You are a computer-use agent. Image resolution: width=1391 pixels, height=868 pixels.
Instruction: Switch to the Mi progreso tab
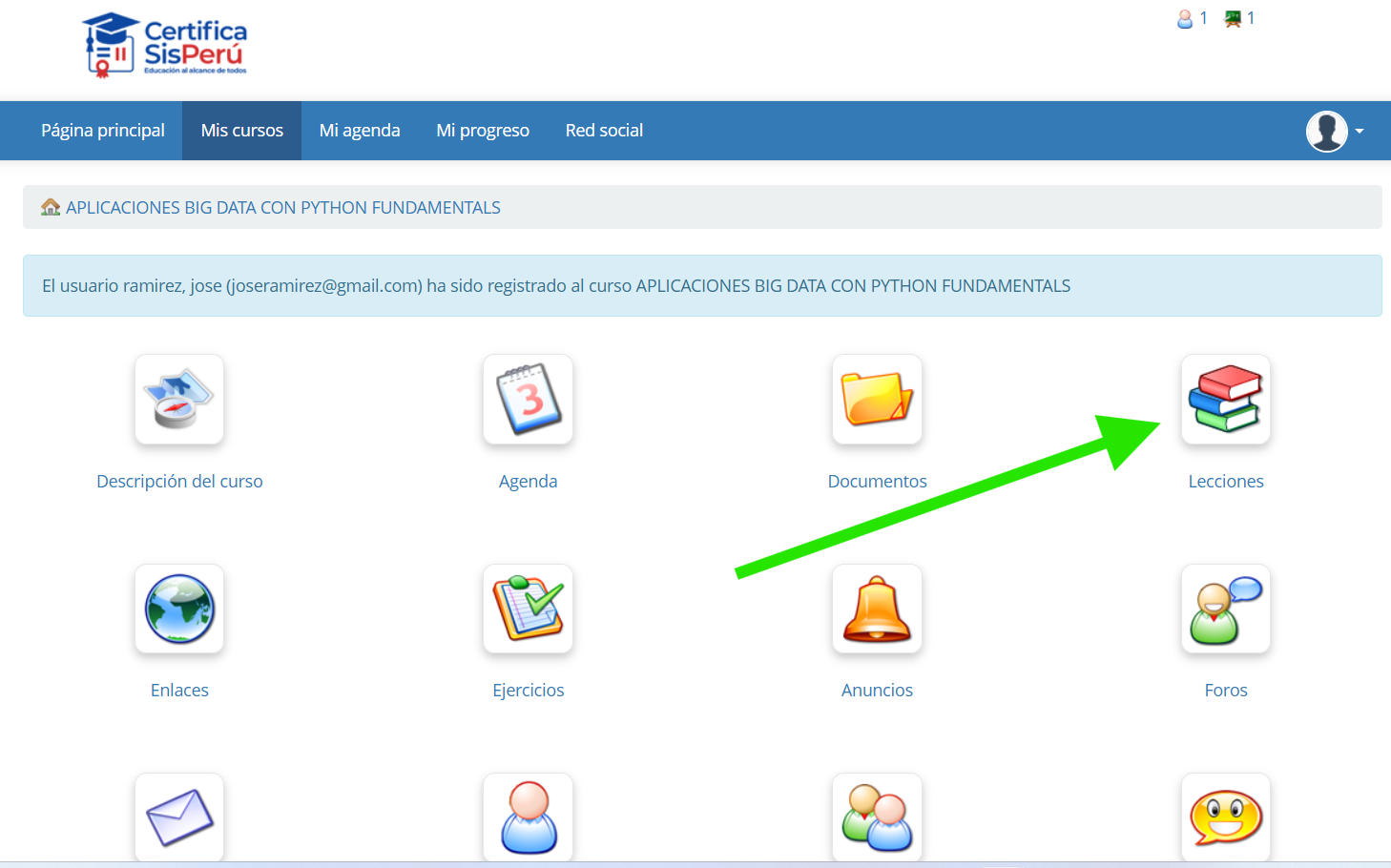(x=483, y=131)
